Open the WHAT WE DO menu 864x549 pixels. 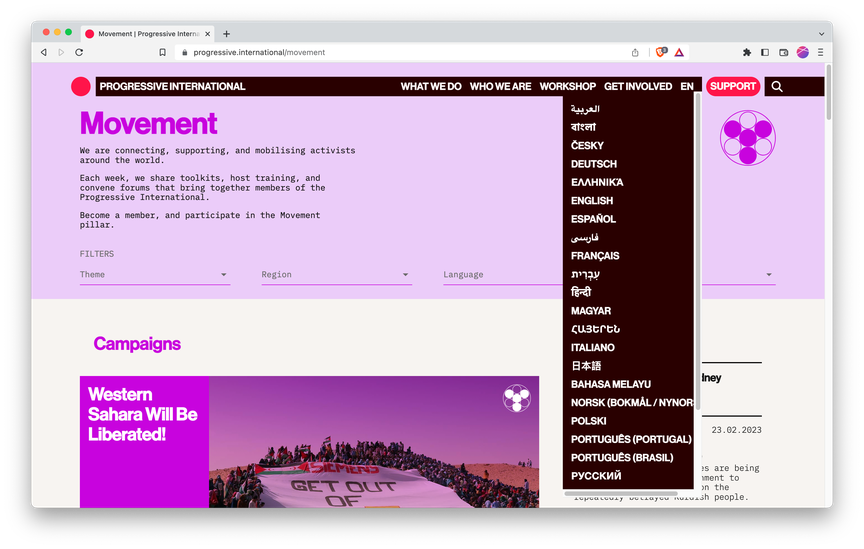pos(431,87)
